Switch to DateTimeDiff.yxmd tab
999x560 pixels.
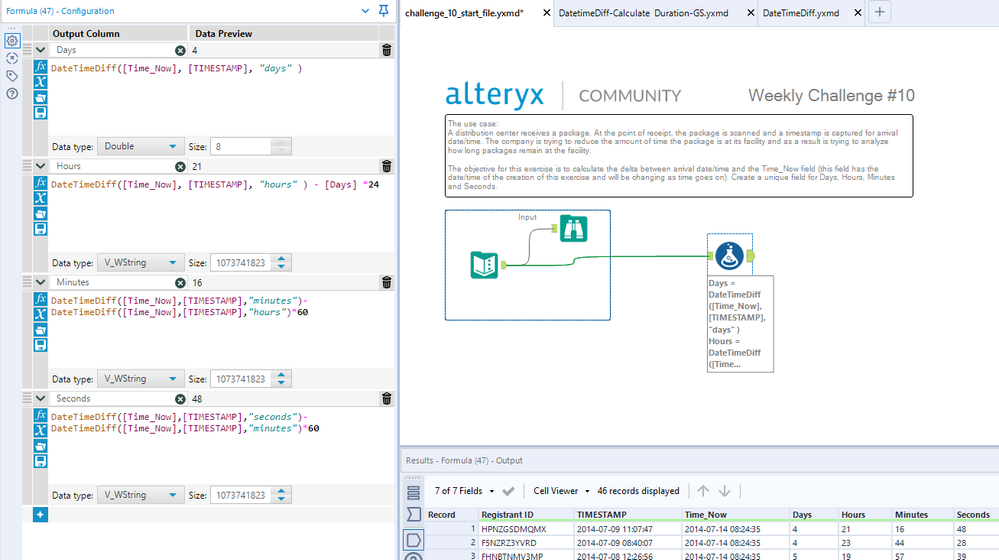[800, 13]
